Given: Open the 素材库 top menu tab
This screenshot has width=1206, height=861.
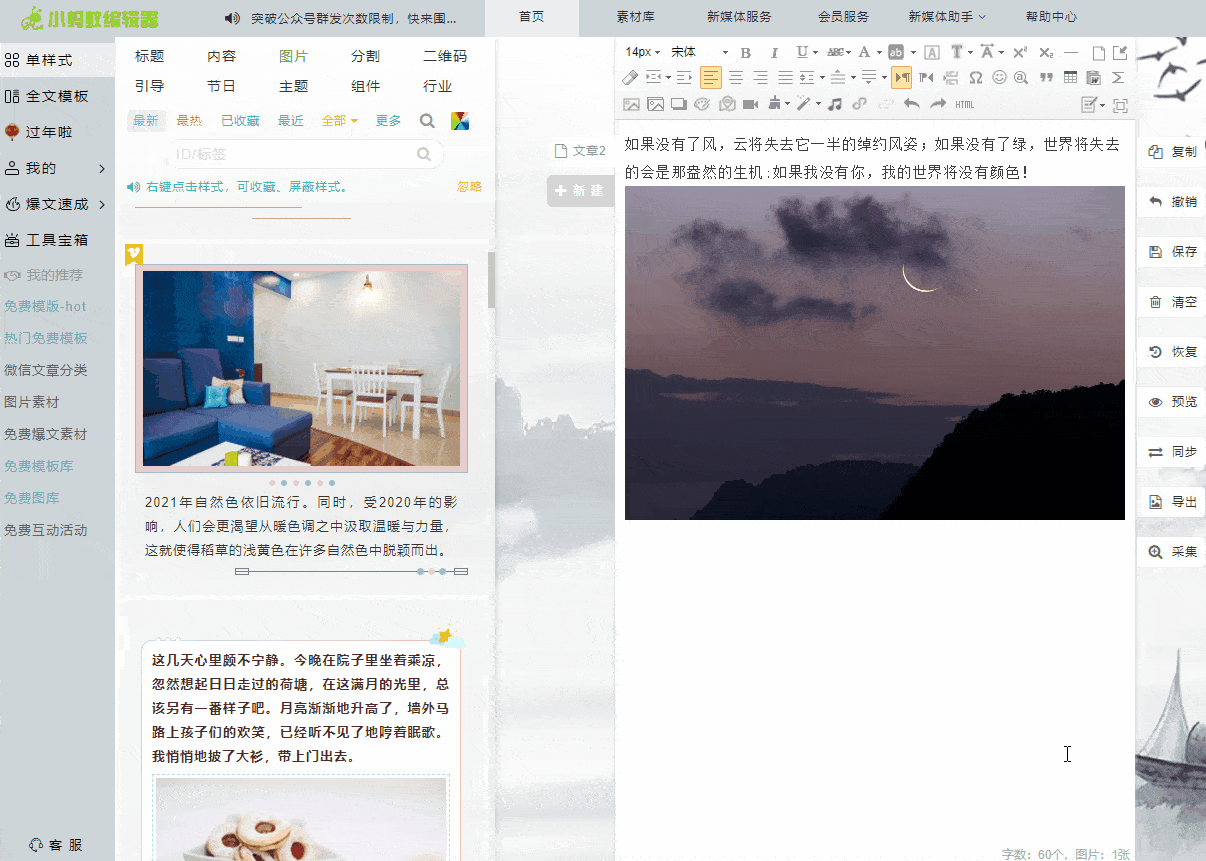Looking at the screenshot, I should click(x=635, y=17).
